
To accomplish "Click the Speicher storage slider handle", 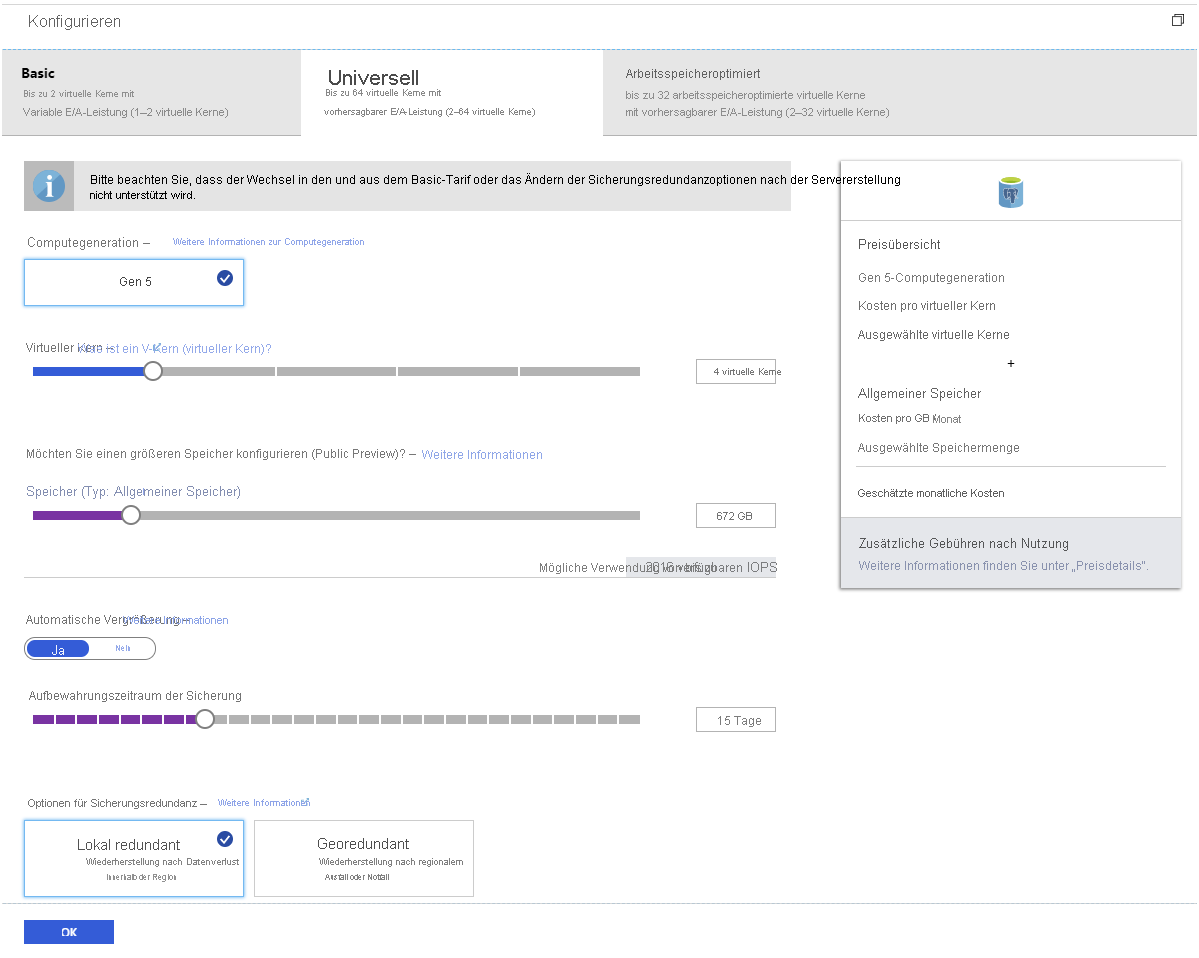I will tap(130, 514).
